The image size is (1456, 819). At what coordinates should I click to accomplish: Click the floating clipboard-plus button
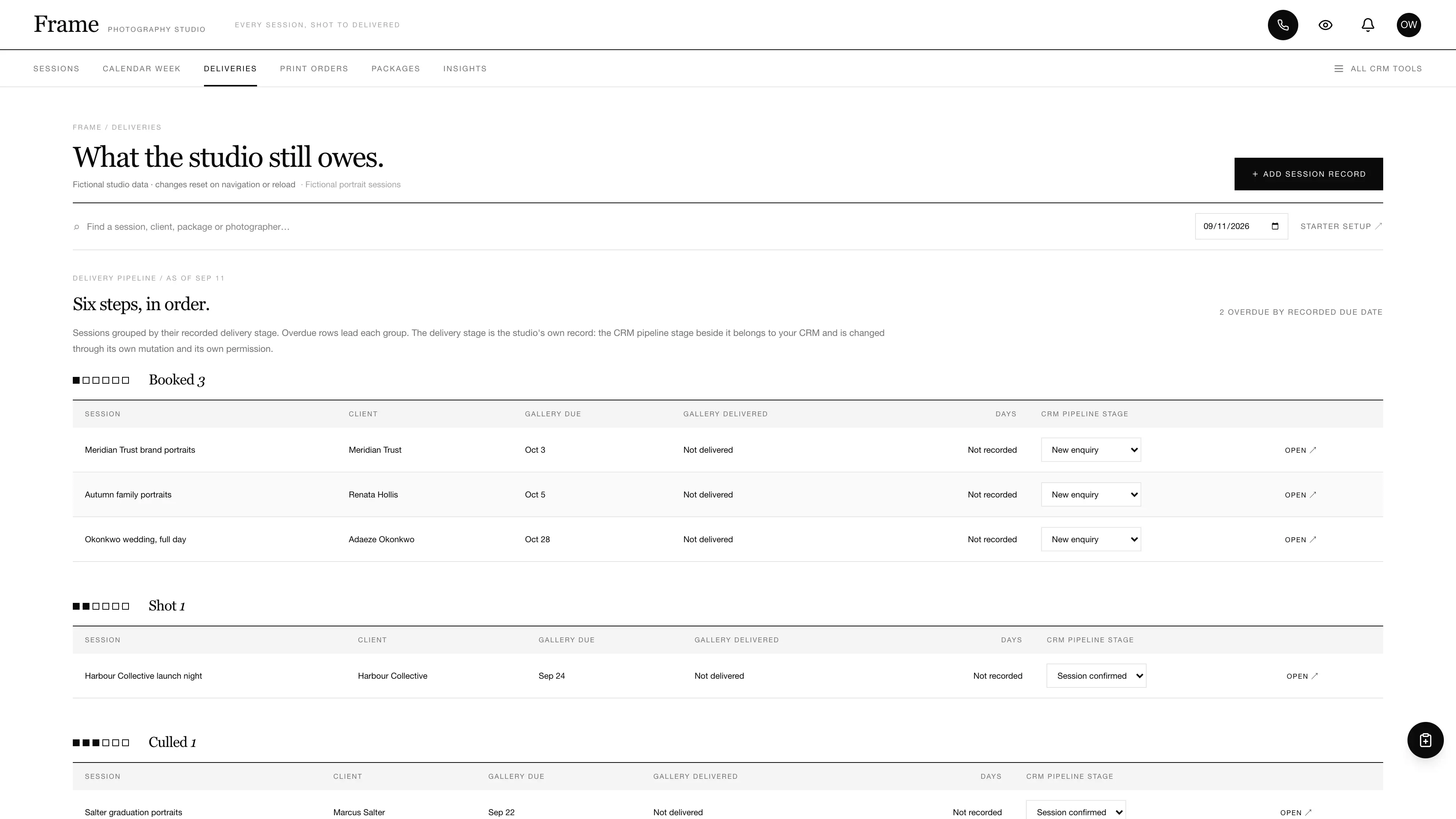1425,740
